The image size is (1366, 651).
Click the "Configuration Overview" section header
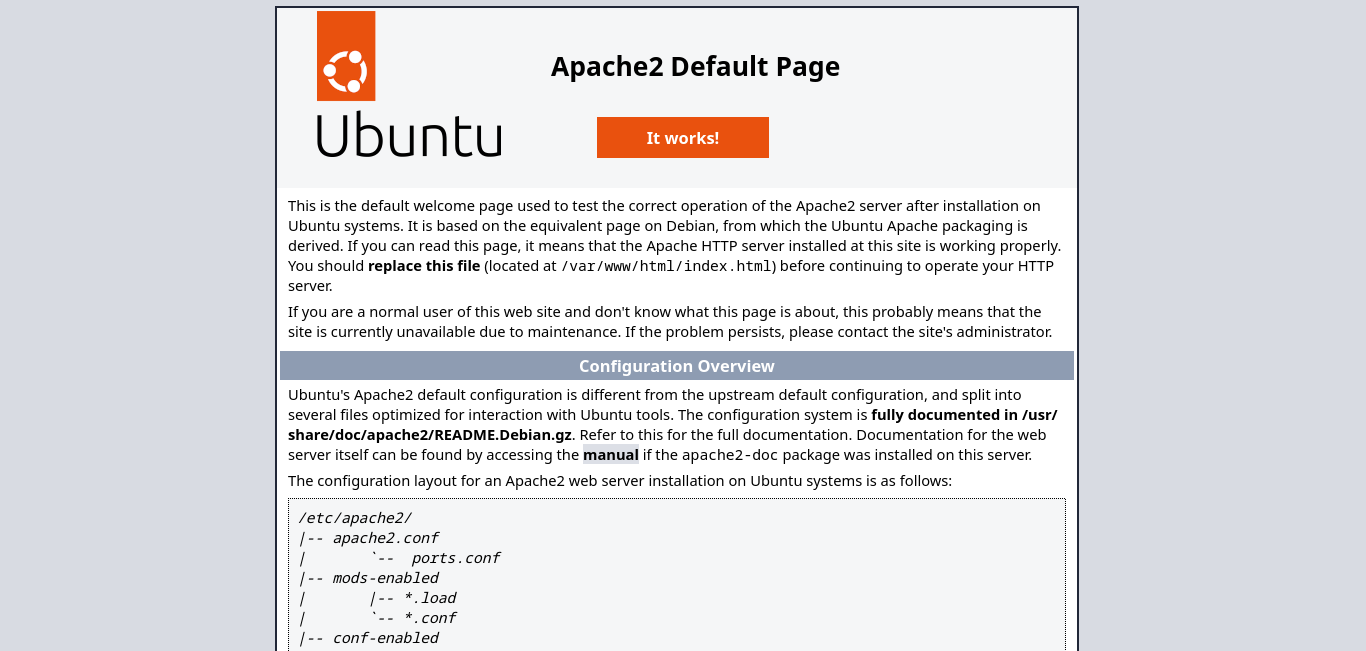pyautogui.click(x=677, y=366)
